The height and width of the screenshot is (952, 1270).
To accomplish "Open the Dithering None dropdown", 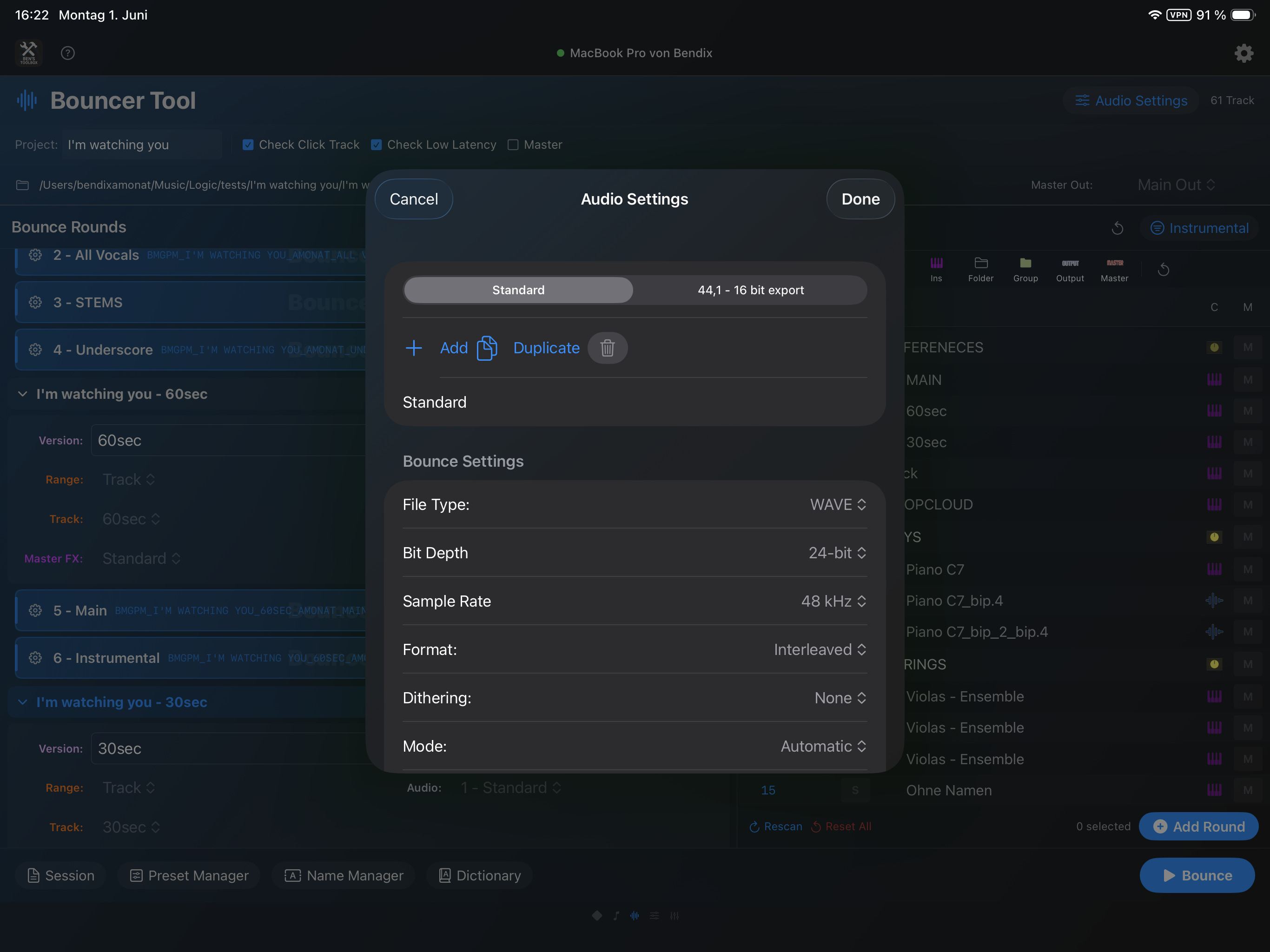I will [840, 698].
